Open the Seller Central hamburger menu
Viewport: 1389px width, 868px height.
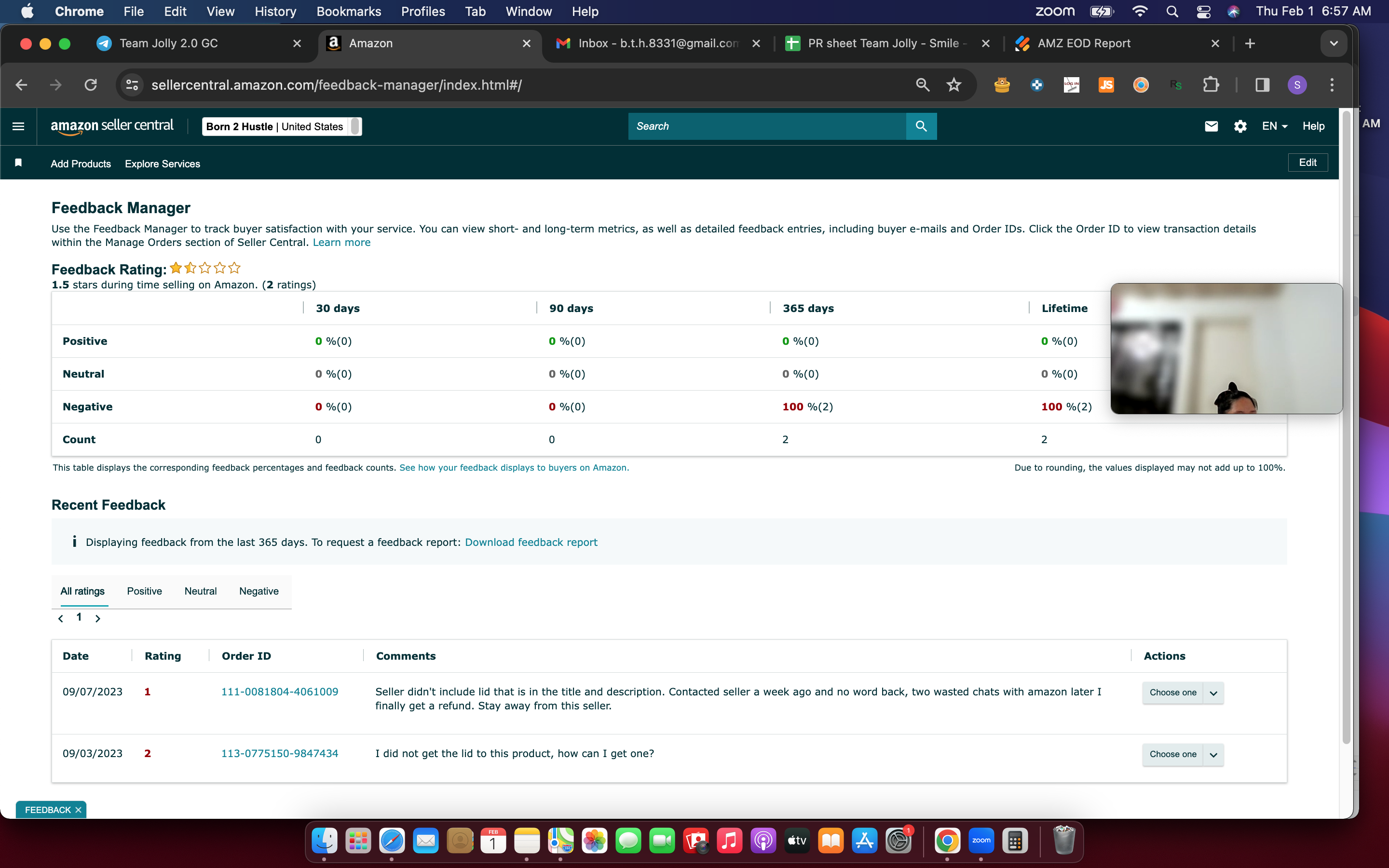(18, 126)
